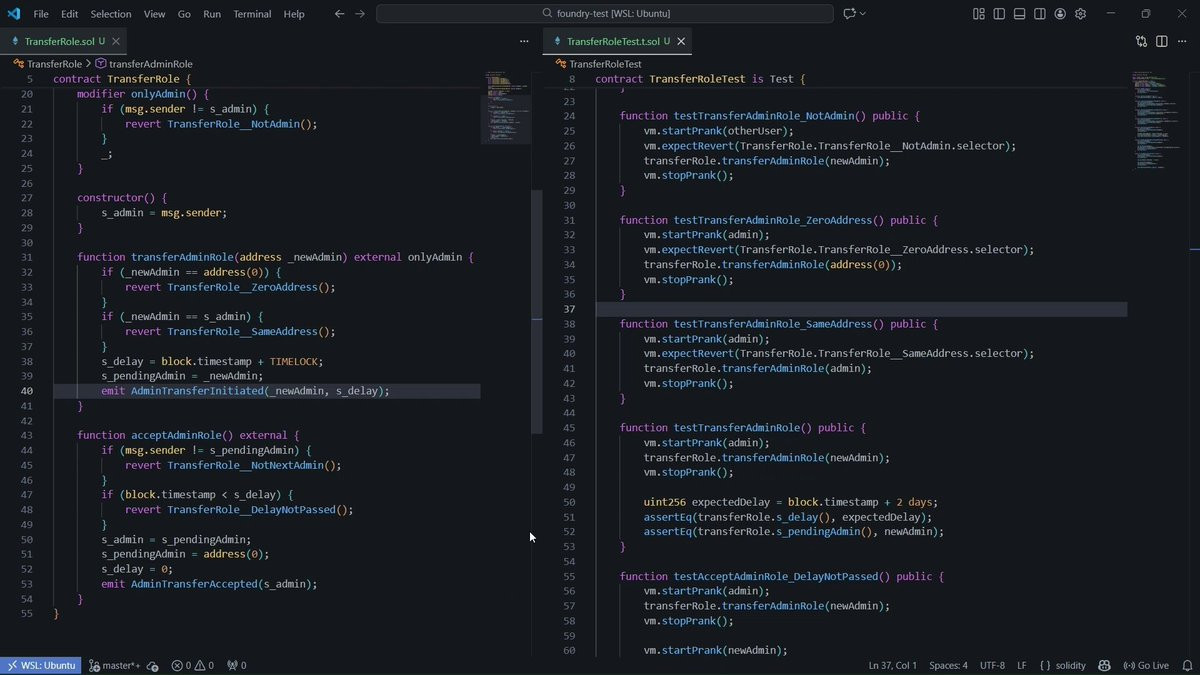
Task: Toggle the bottom panel layout icon
Action: pyautogui.click(x=1019, y=14)
